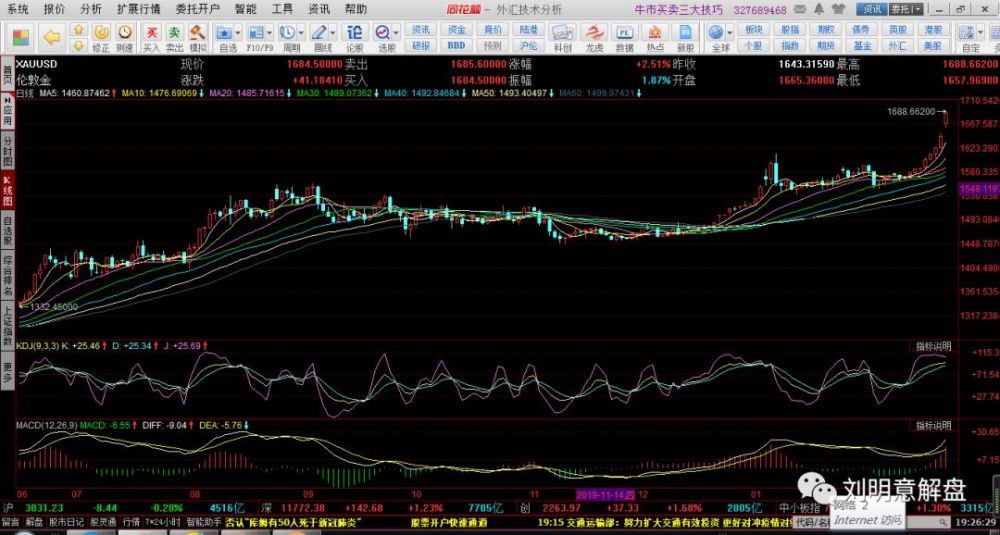Click the 卖出 (sell) toolbar icon
The image size is (1000, 535).
[174, 38]
